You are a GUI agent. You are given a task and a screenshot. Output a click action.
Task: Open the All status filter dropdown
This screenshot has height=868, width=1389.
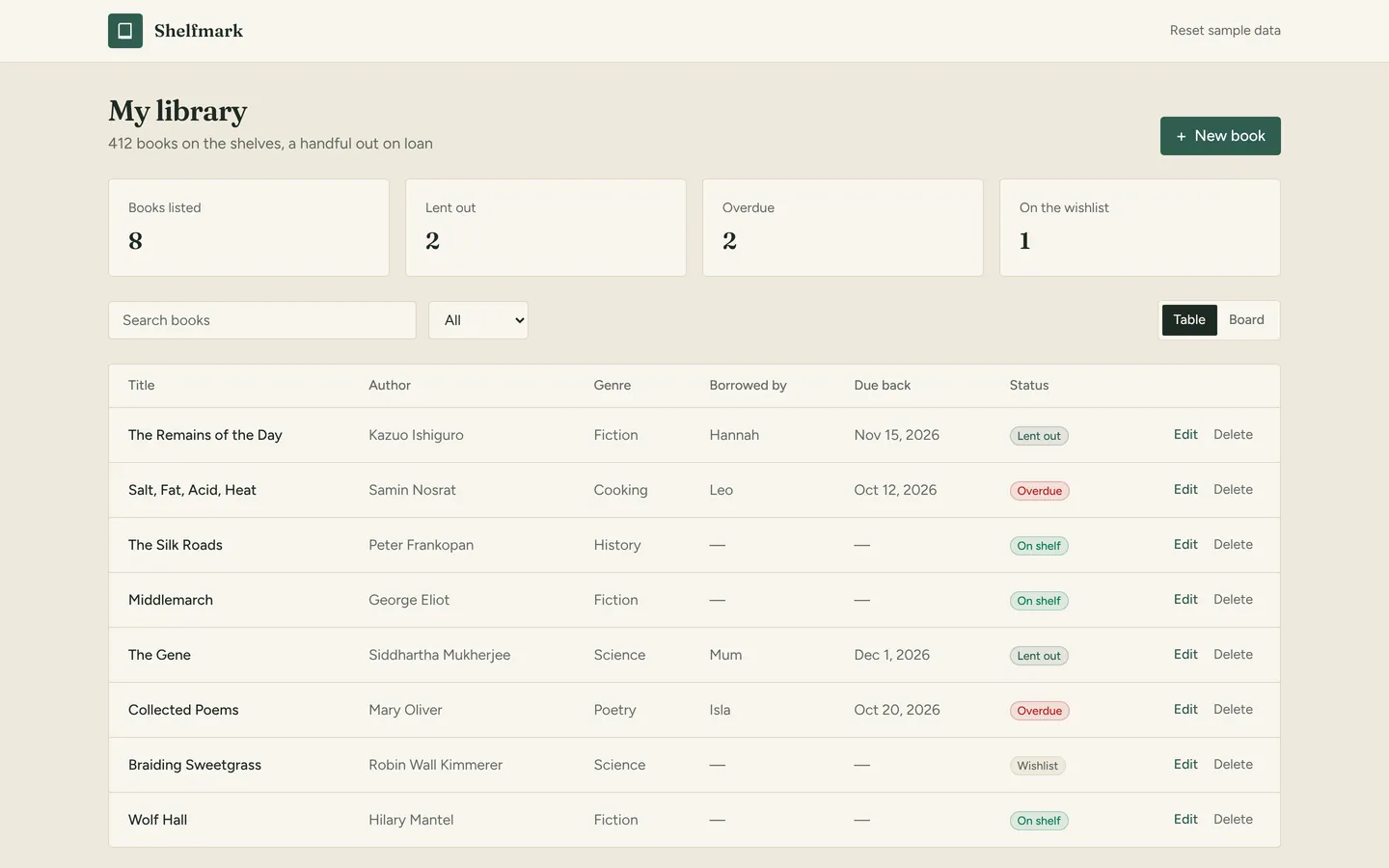(x=478, y=320)
